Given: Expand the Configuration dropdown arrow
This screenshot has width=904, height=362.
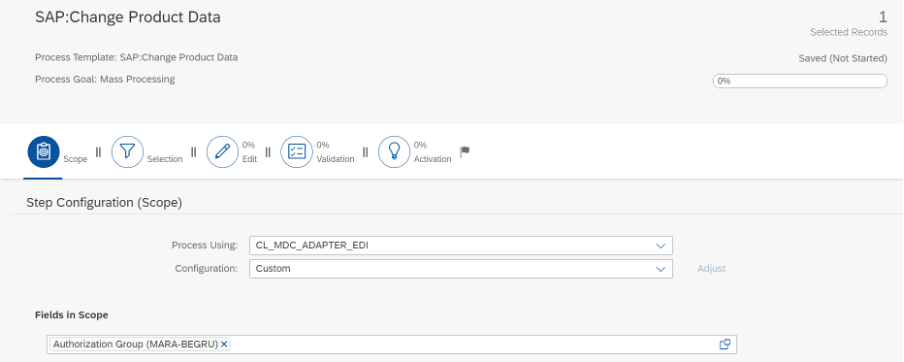Looking at the screenshot, I should pos(661,269).
